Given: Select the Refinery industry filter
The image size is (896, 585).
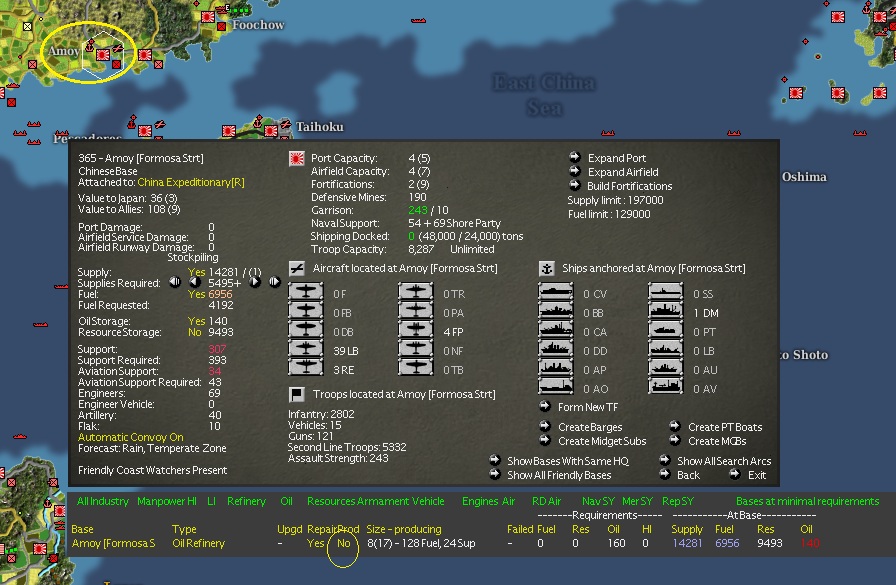Looking at the screenshot, I should (x=246, y=501).
